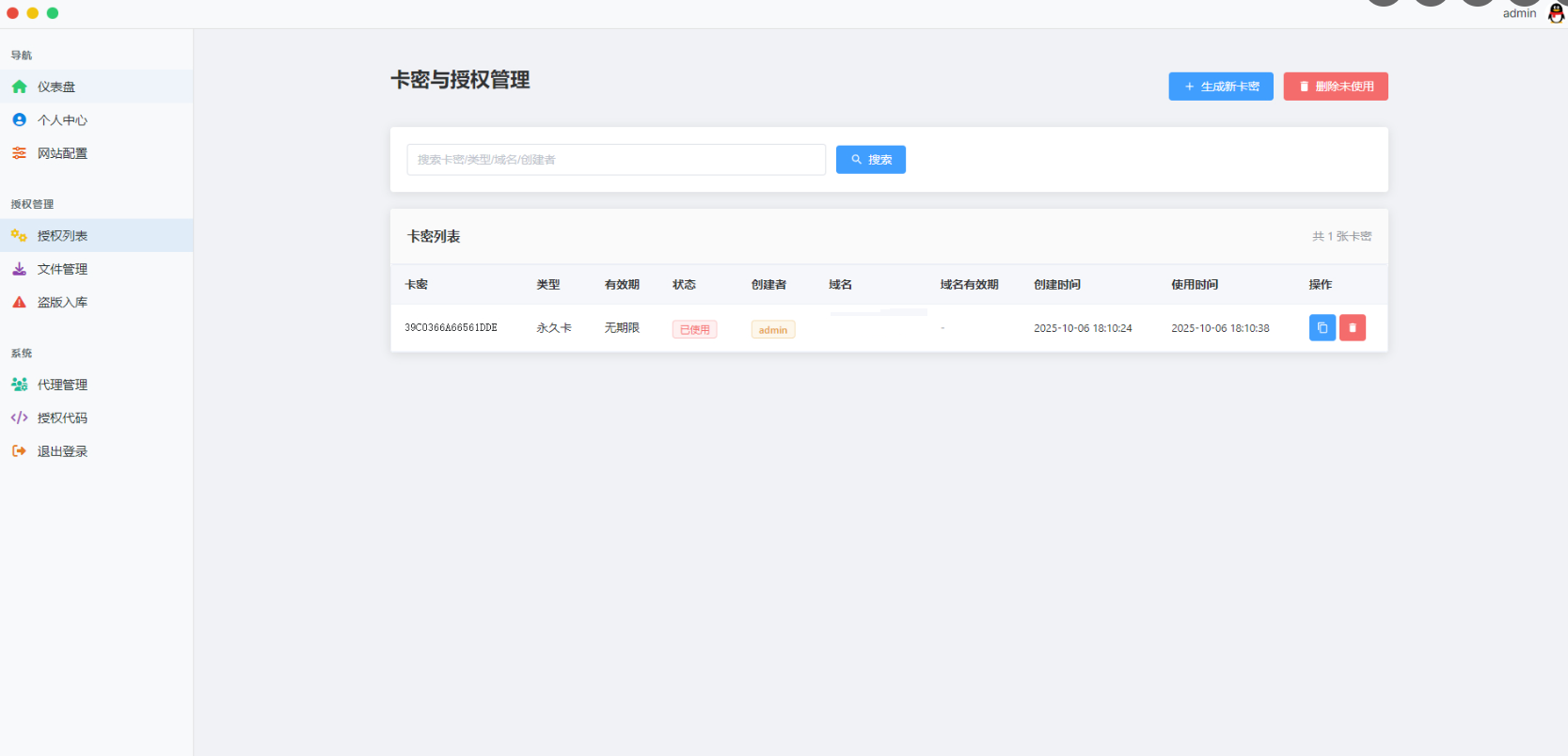Click the logout arrow icon
The image size is (1568, 756).
[x=19, y=451]
